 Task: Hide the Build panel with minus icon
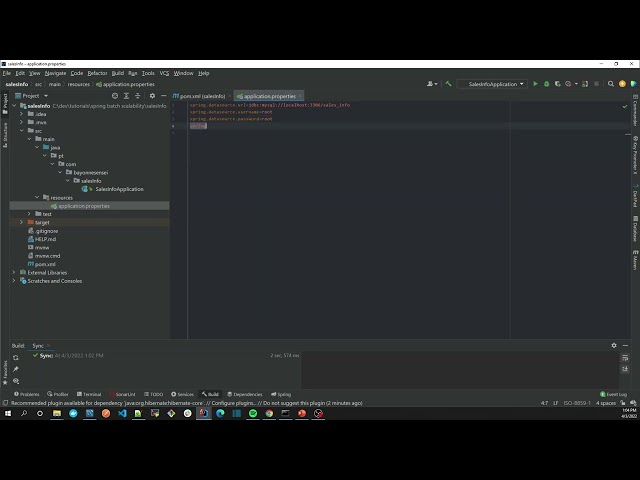point(625,345)
